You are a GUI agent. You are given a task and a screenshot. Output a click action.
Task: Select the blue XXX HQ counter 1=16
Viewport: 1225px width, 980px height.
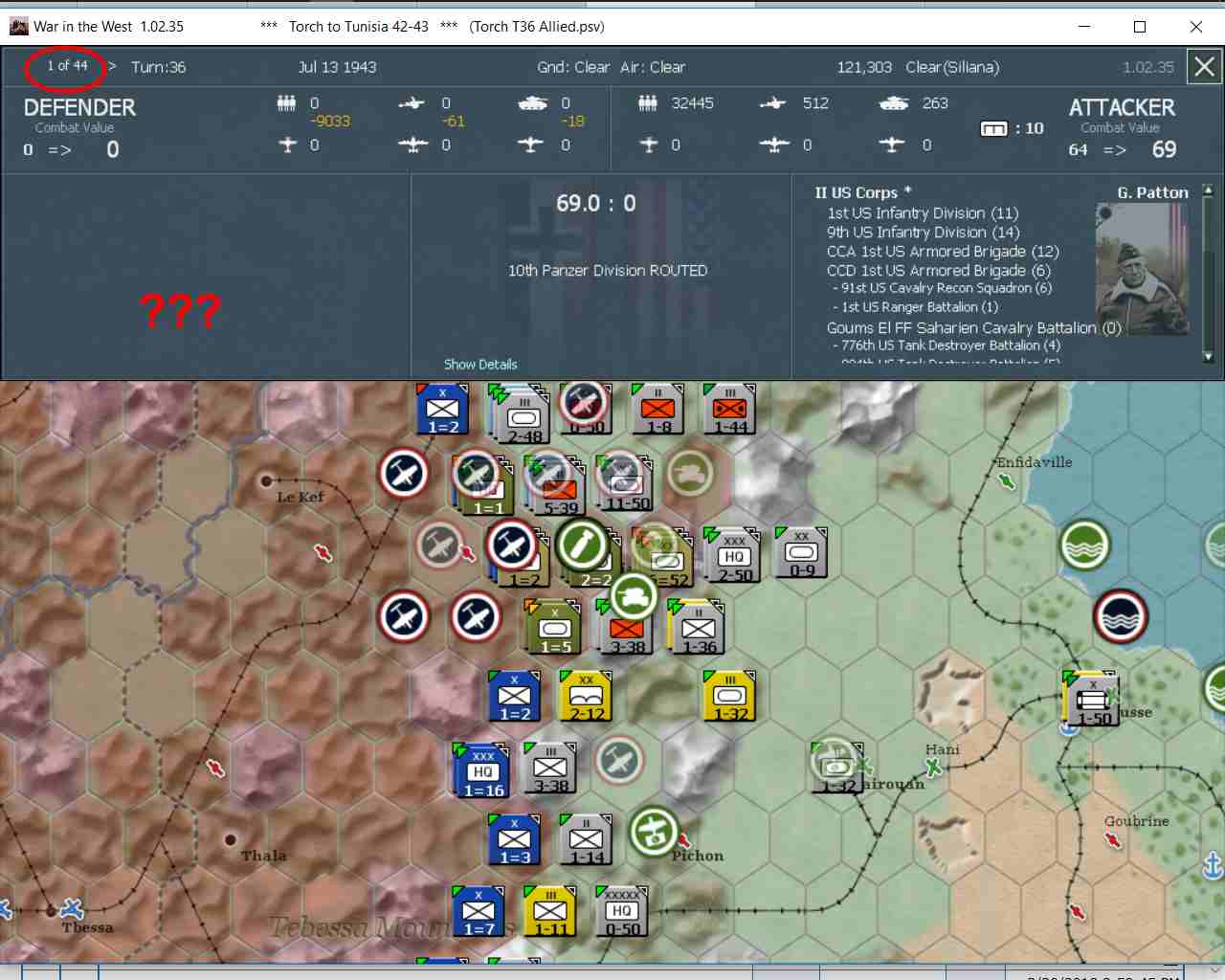[482, 771]
